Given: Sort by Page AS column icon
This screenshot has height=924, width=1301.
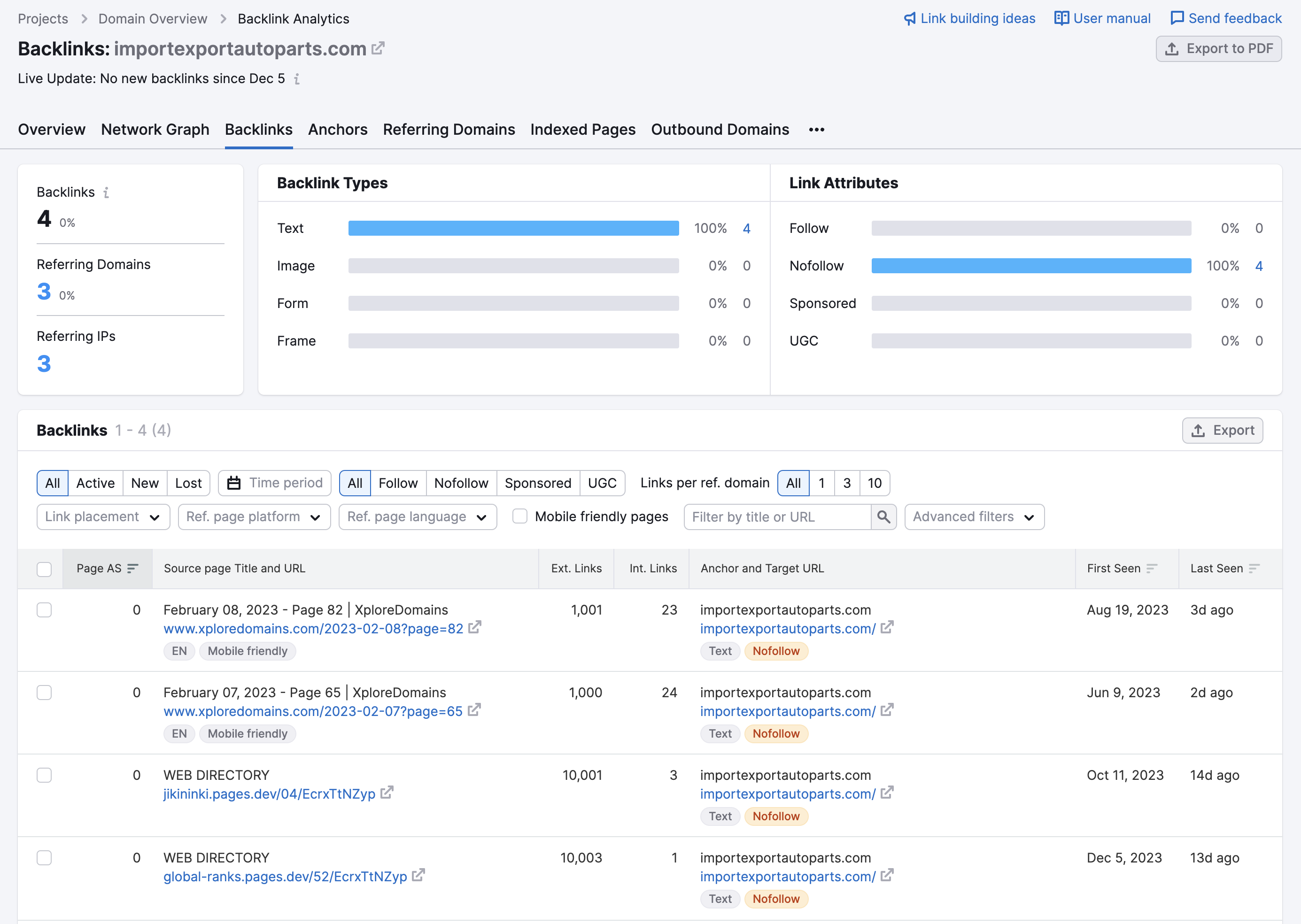Looking at the screenshot, I should tap(132, 569).
